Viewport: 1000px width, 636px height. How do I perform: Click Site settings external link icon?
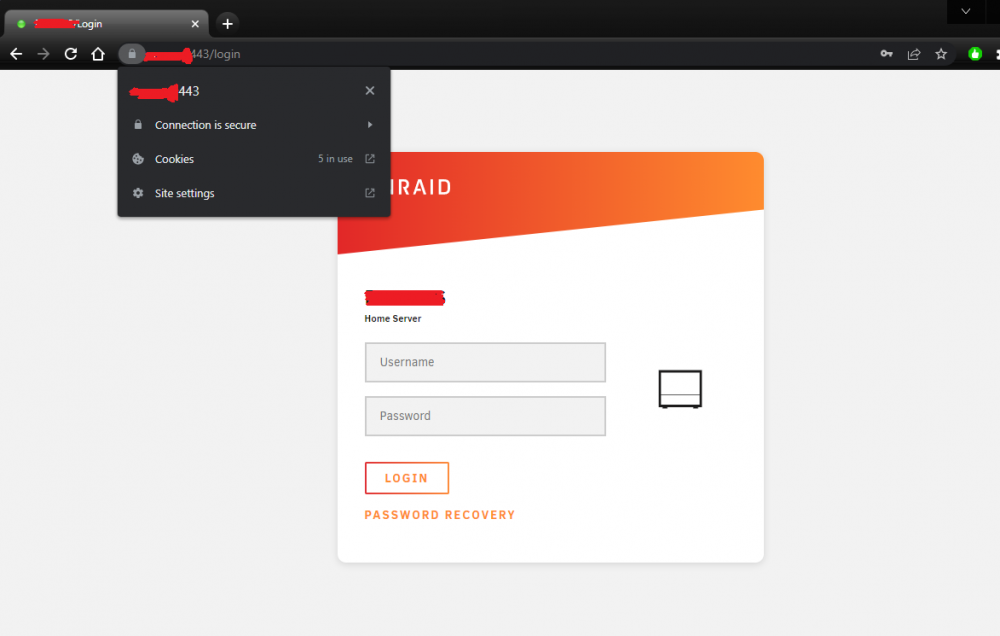click(370, 193)
